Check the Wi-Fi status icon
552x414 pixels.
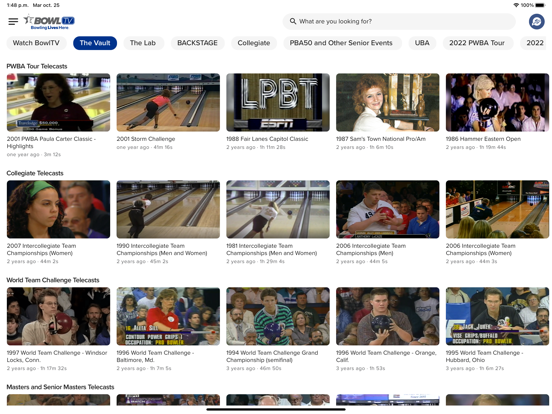pos(516,5)
